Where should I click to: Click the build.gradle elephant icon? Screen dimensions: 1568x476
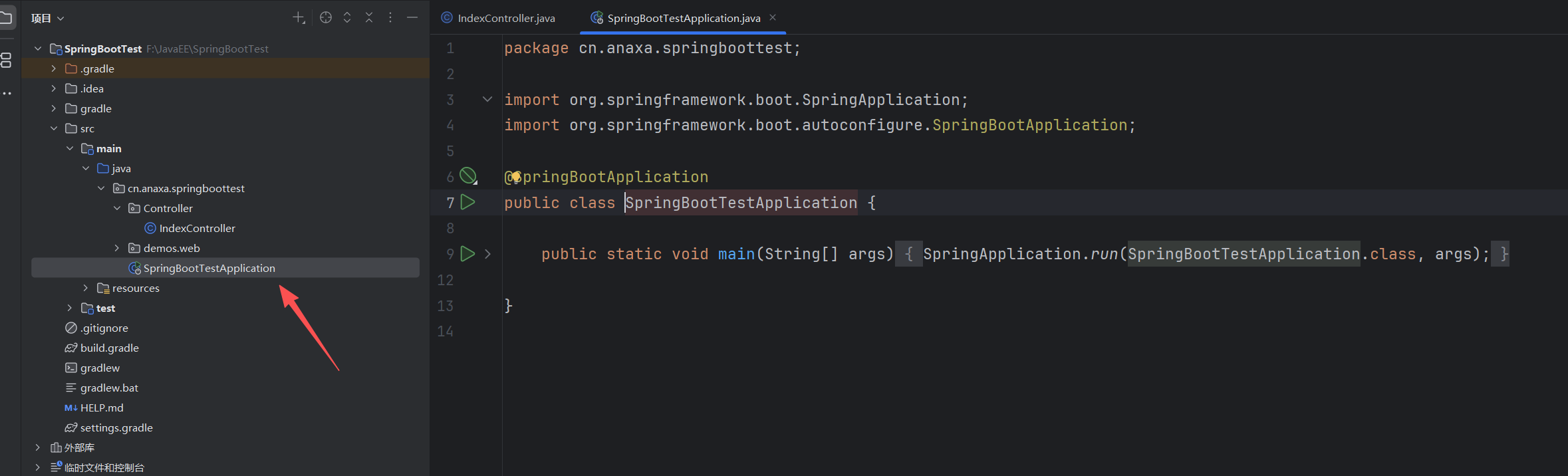(71, 348)
